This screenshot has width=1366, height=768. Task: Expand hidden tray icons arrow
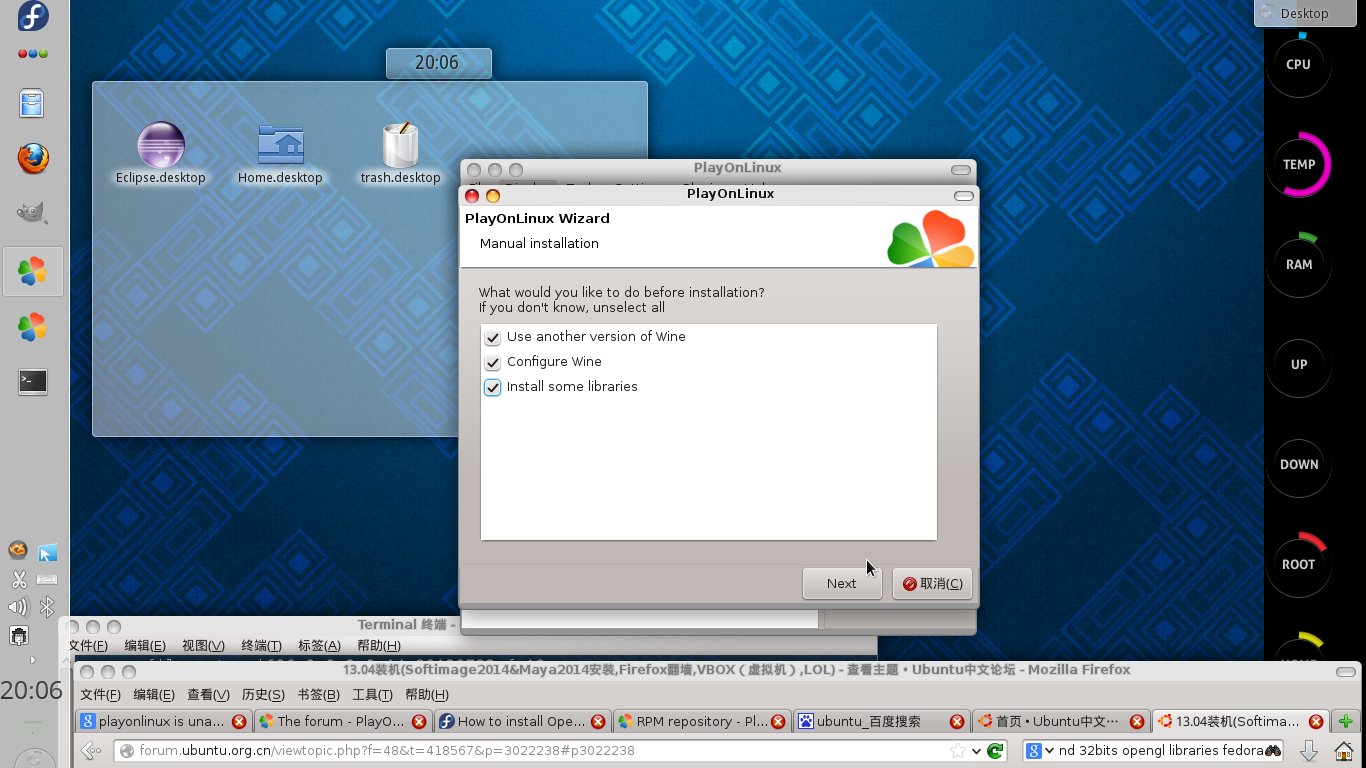click(33, 660)
